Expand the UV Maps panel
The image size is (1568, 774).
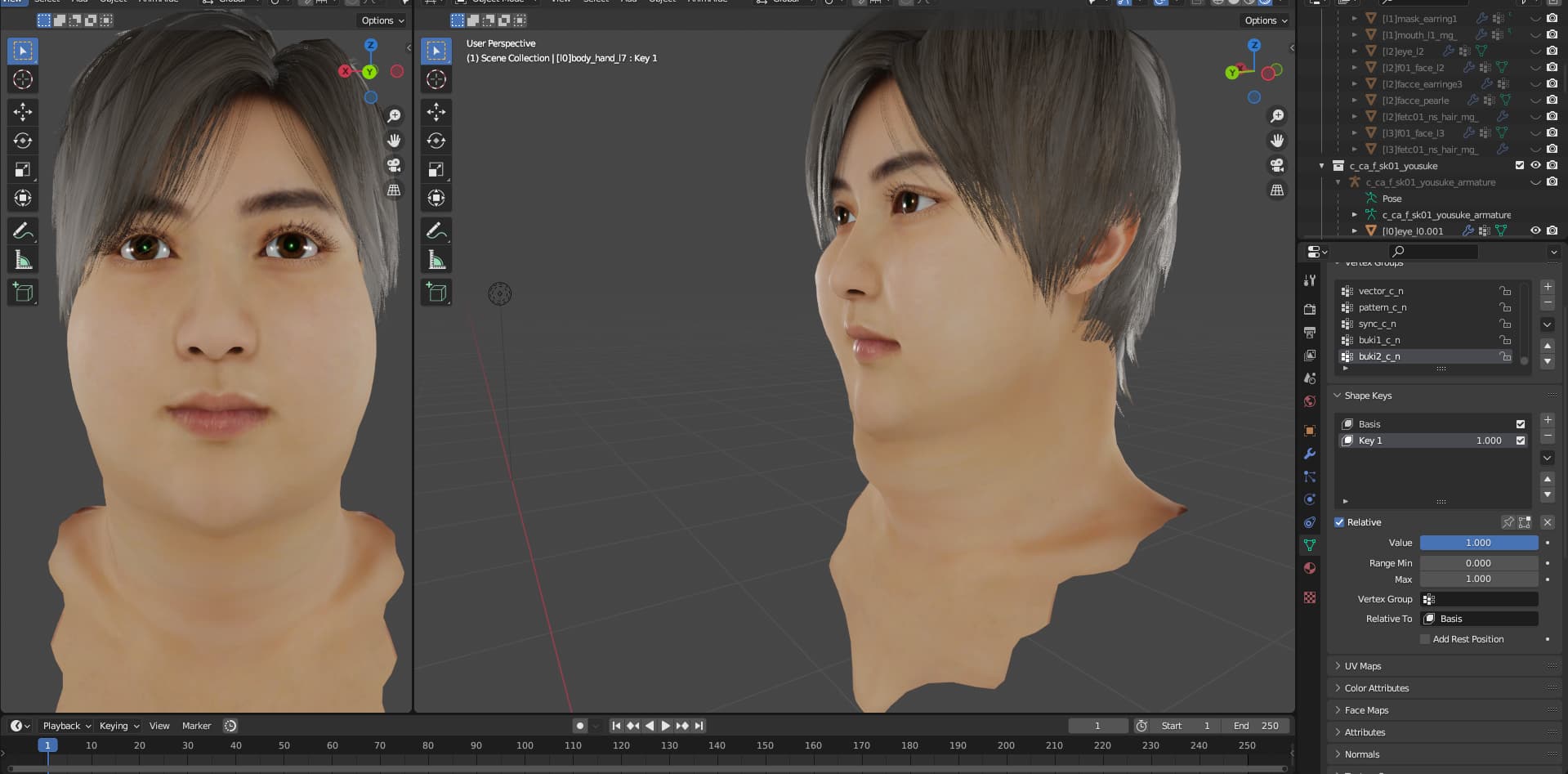pyautogui.click(x=1362, y=666)
